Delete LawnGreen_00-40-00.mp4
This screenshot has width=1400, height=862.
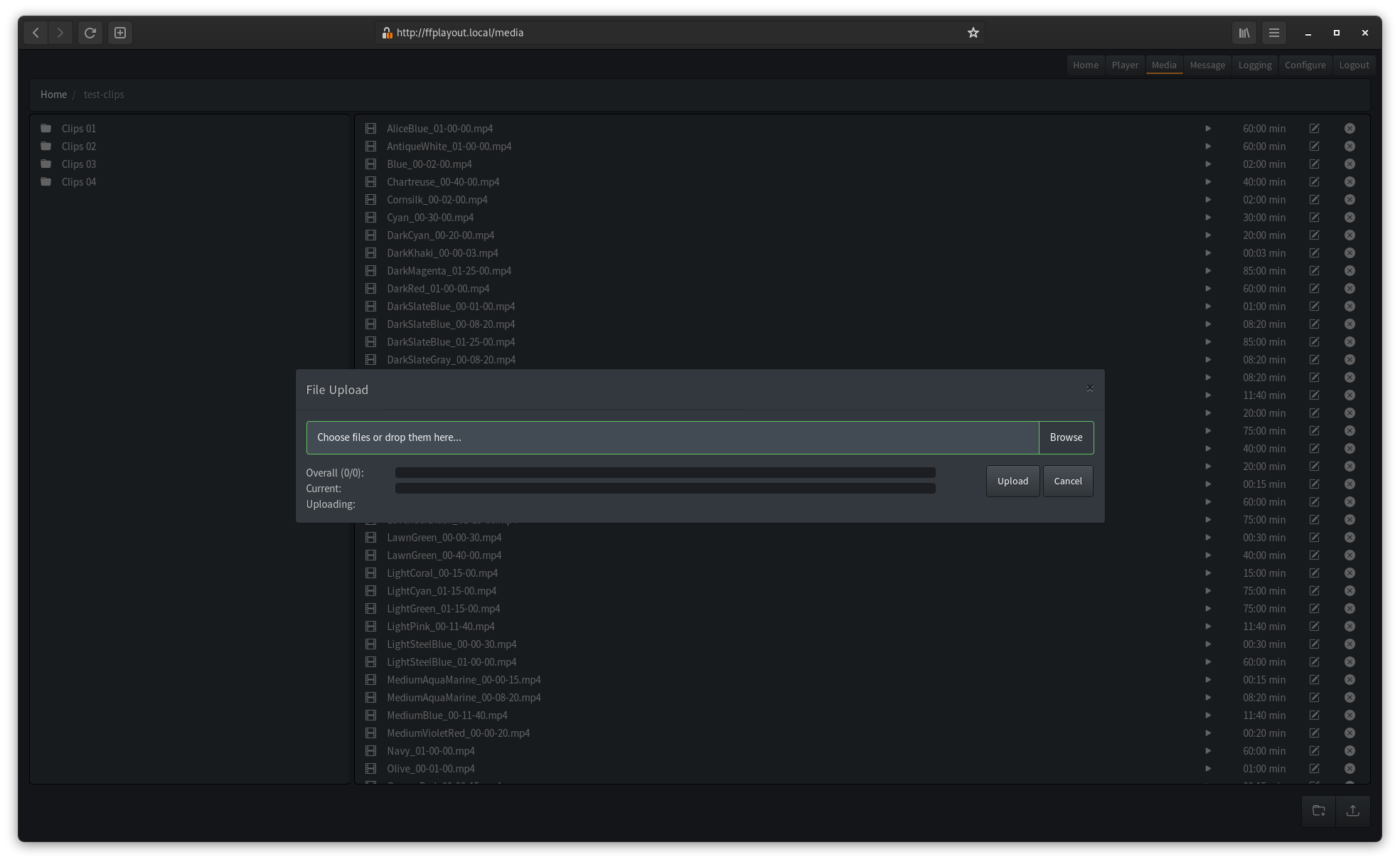pos(1350,555)
